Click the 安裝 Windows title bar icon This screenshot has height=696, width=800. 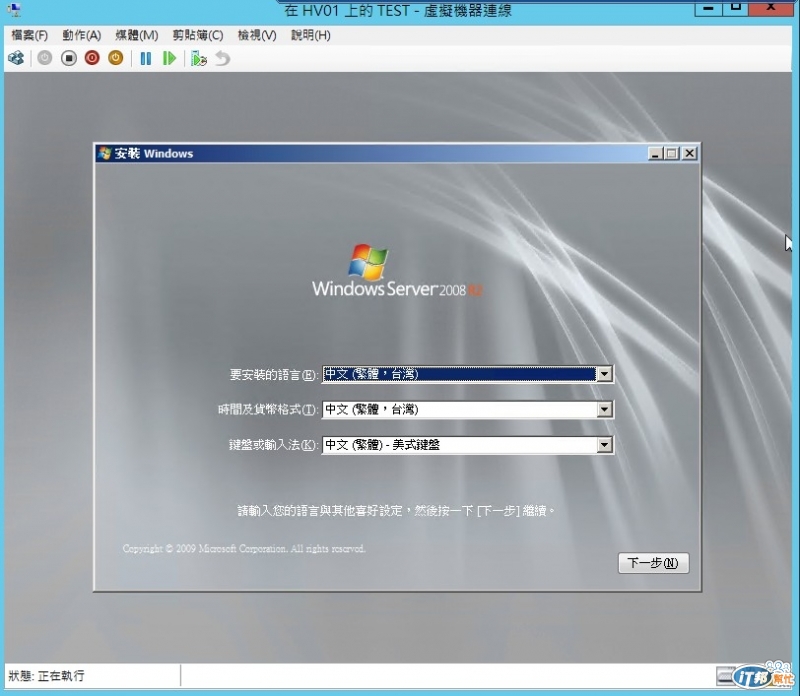tap(105, 153)
